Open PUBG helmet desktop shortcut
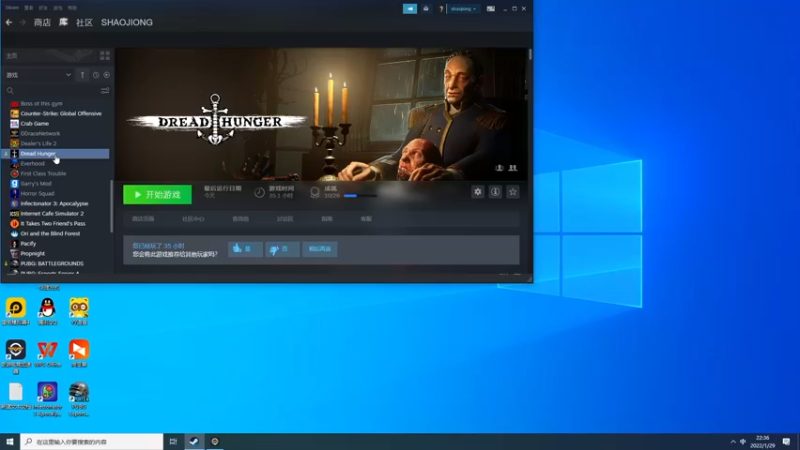 tap(79, 399)
